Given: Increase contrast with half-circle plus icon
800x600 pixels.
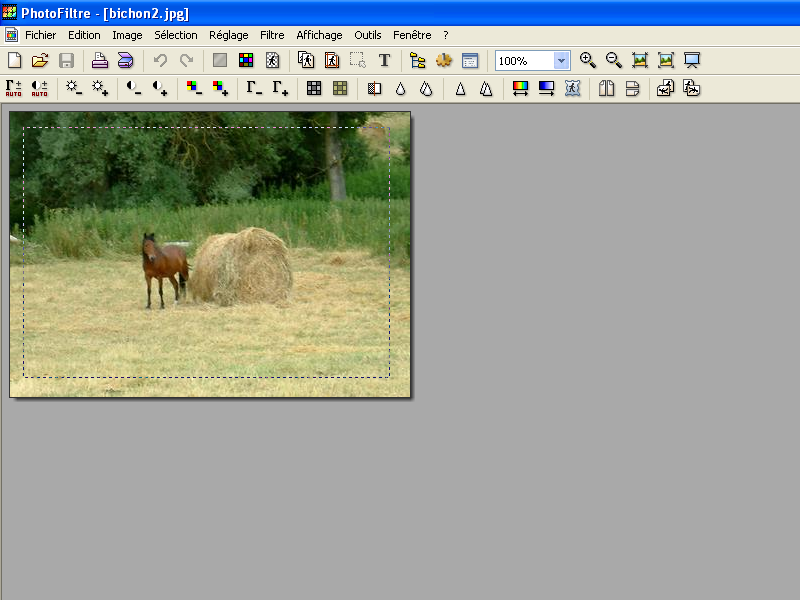Looking at the screenshot, I should [160, 88].
